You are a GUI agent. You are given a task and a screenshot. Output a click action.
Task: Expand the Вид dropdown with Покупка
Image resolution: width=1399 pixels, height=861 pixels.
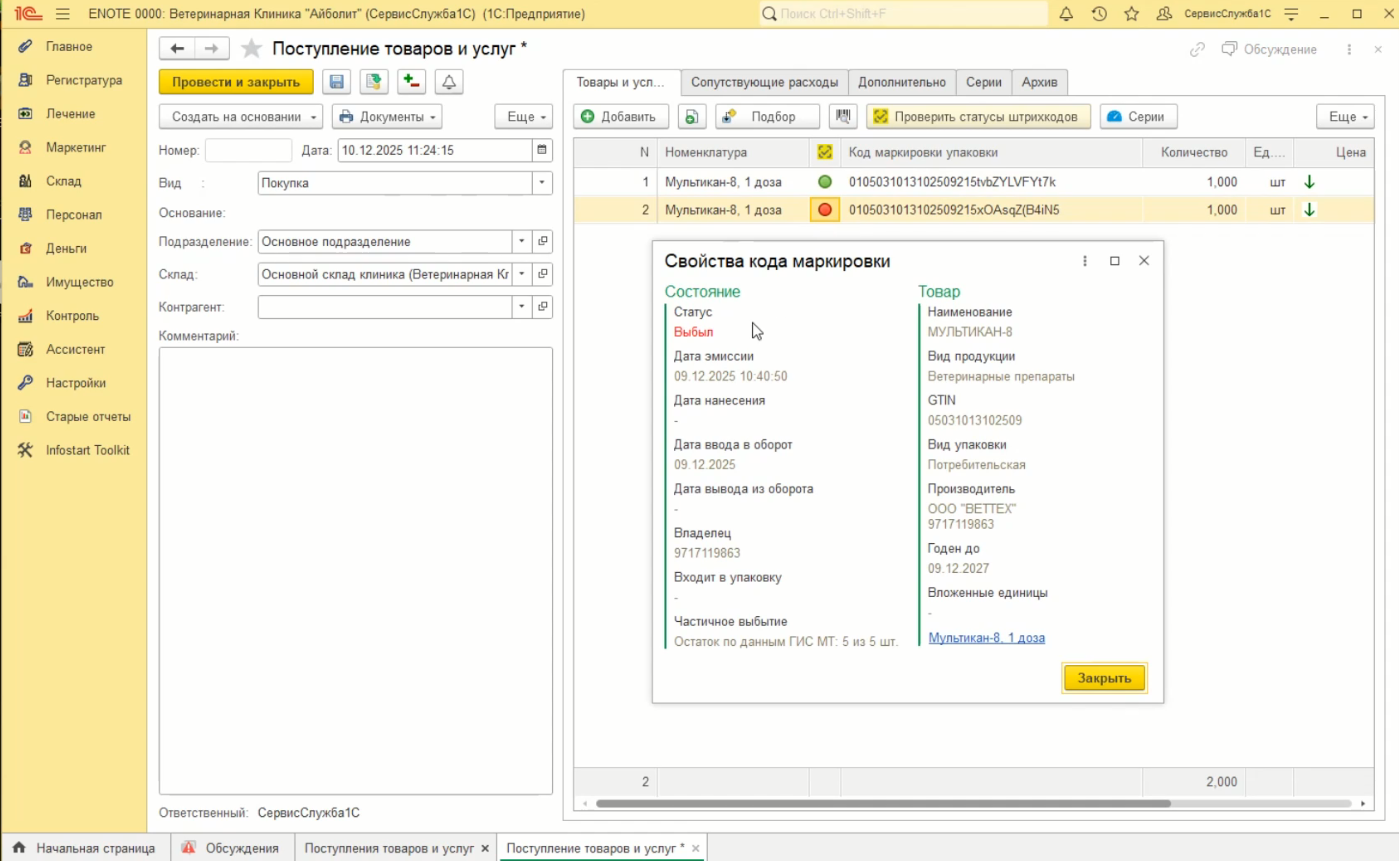(543, 183)
